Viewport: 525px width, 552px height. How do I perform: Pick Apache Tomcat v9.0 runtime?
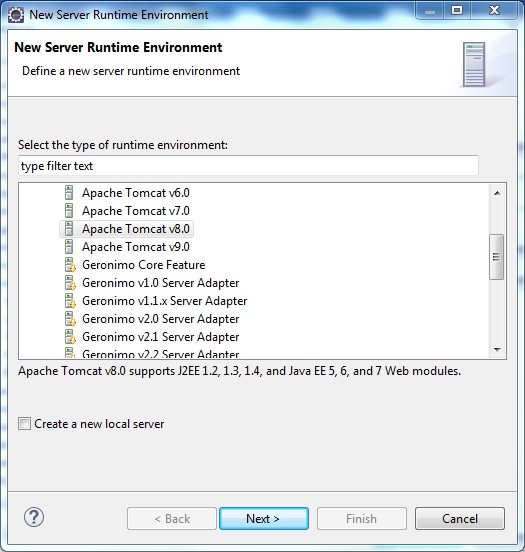coord(136,247)
